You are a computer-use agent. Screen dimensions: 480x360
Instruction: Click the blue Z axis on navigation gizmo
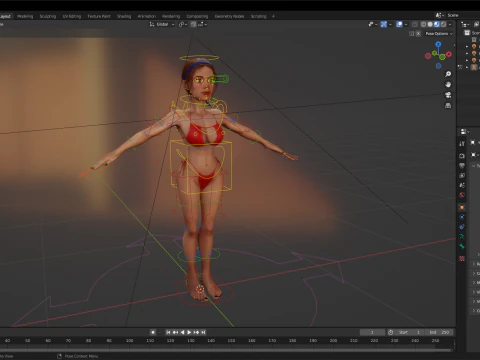[438, 44]
